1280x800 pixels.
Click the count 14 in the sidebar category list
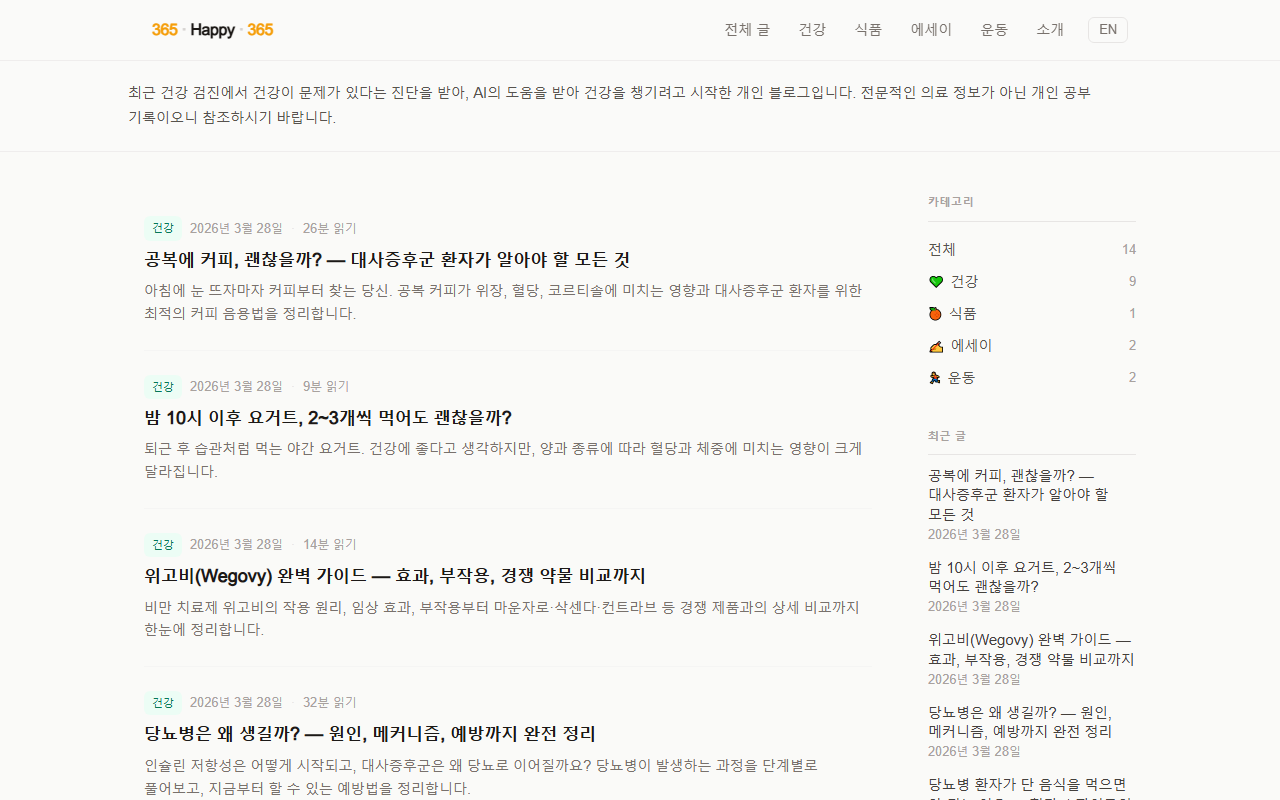click(x=1129, y=250)
